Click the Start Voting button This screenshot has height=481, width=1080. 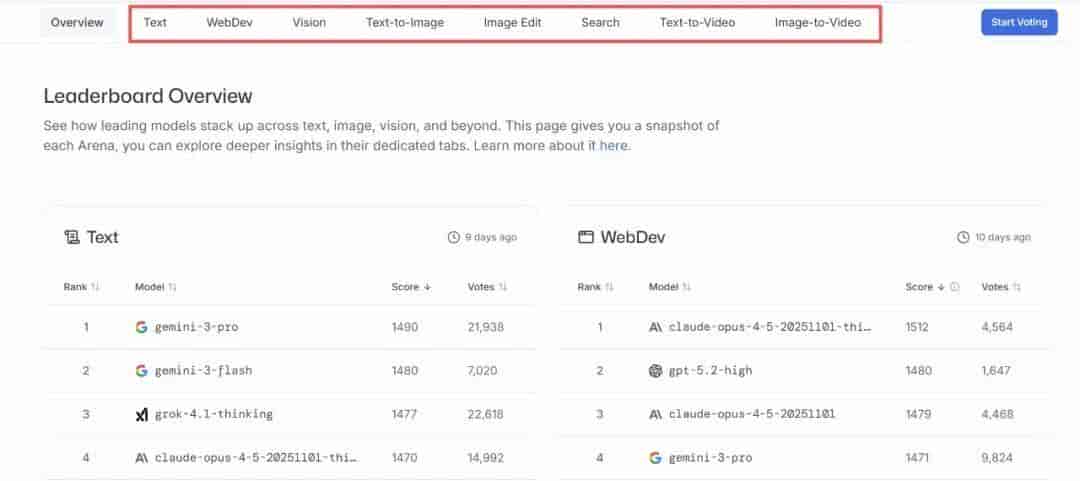(1019, 22)
